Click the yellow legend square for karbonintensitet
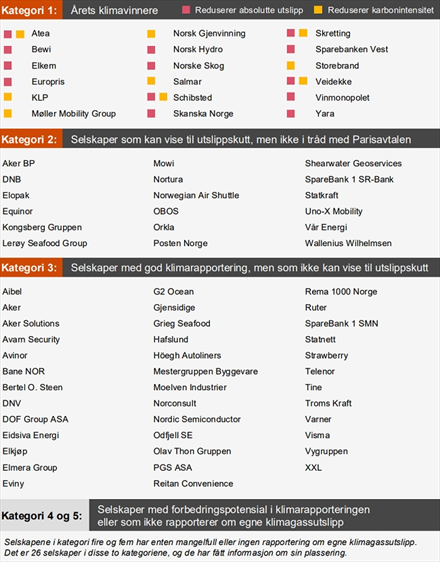Screen dimensions: 440x562 tap(318, 10)
